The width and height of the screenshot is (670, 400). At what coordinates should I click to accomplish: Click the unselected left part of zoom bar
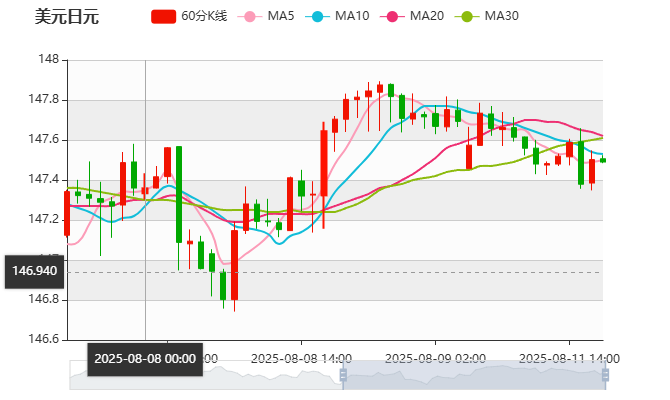pos(206,375)
